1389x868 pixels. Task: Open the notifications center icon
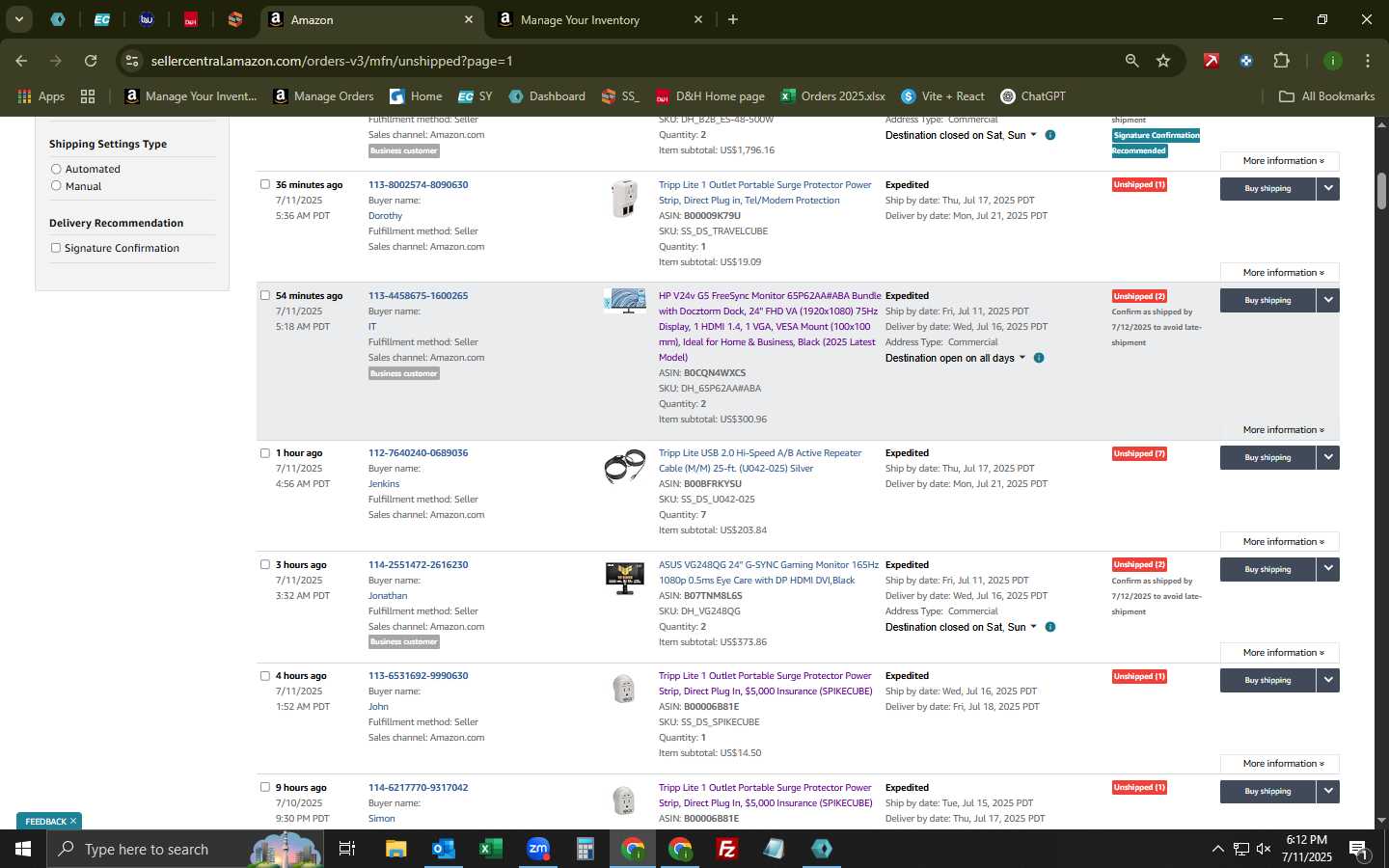[x=1358, y=849]
